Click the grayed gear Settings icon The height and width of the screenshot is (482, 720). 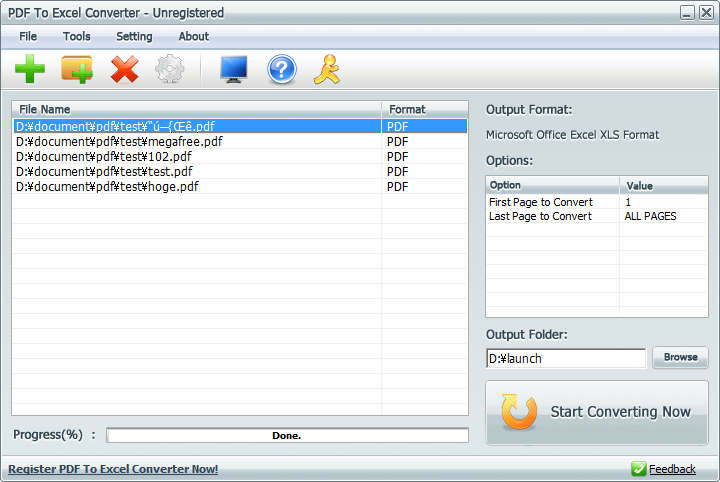point(170,69)
